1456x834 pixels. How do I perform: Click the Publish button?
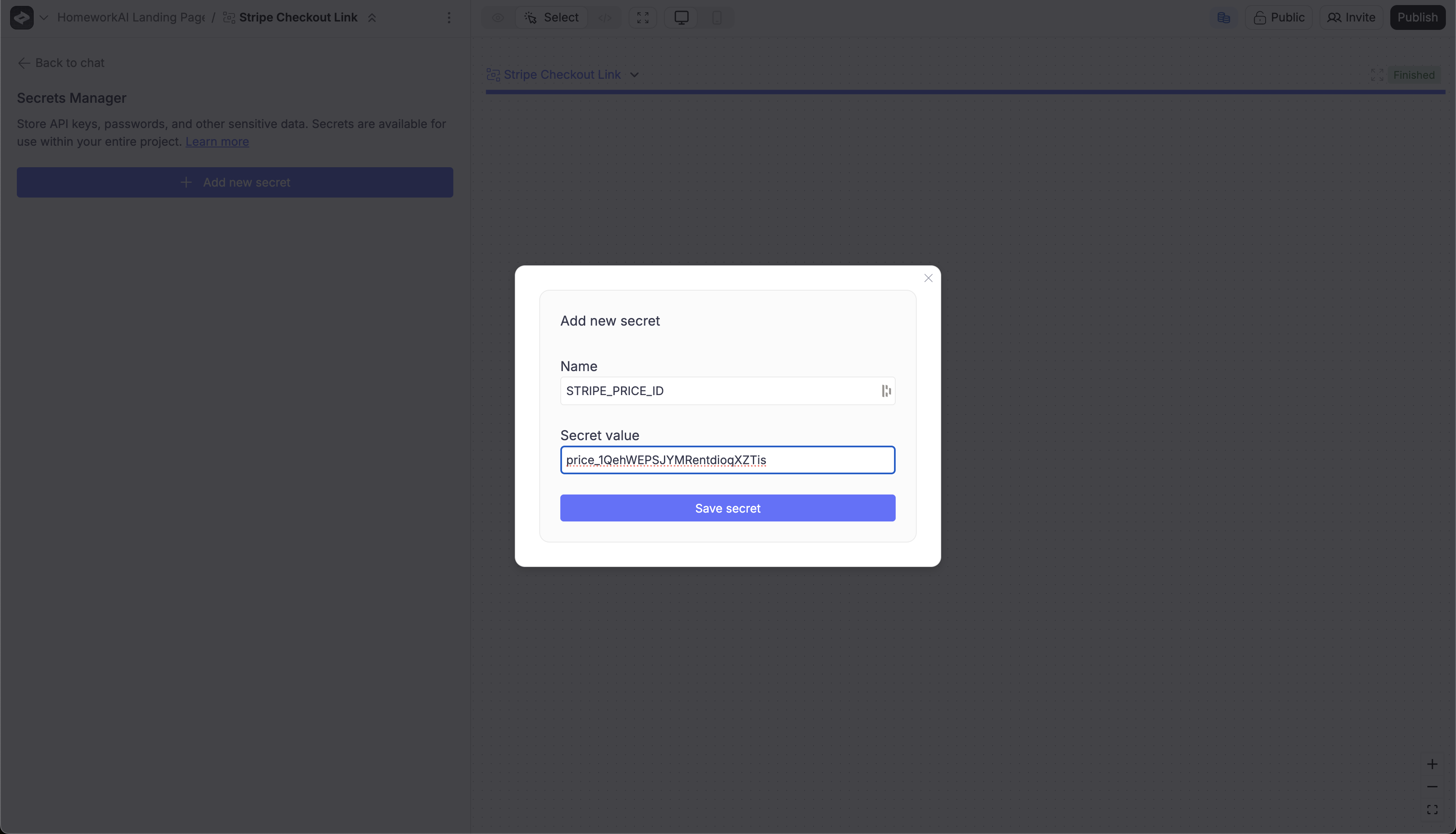[1417, 18]
